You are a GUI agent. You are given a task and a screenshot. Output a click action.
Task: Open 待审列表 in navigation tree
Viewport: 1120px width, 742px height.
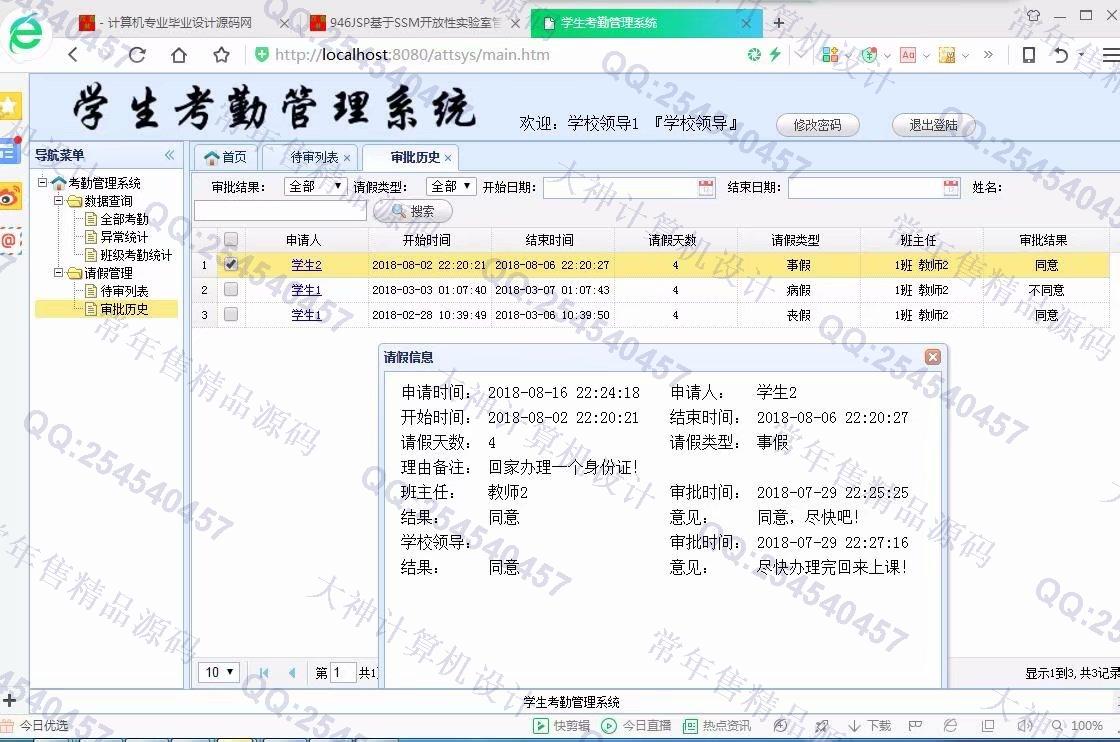(124, 291)
